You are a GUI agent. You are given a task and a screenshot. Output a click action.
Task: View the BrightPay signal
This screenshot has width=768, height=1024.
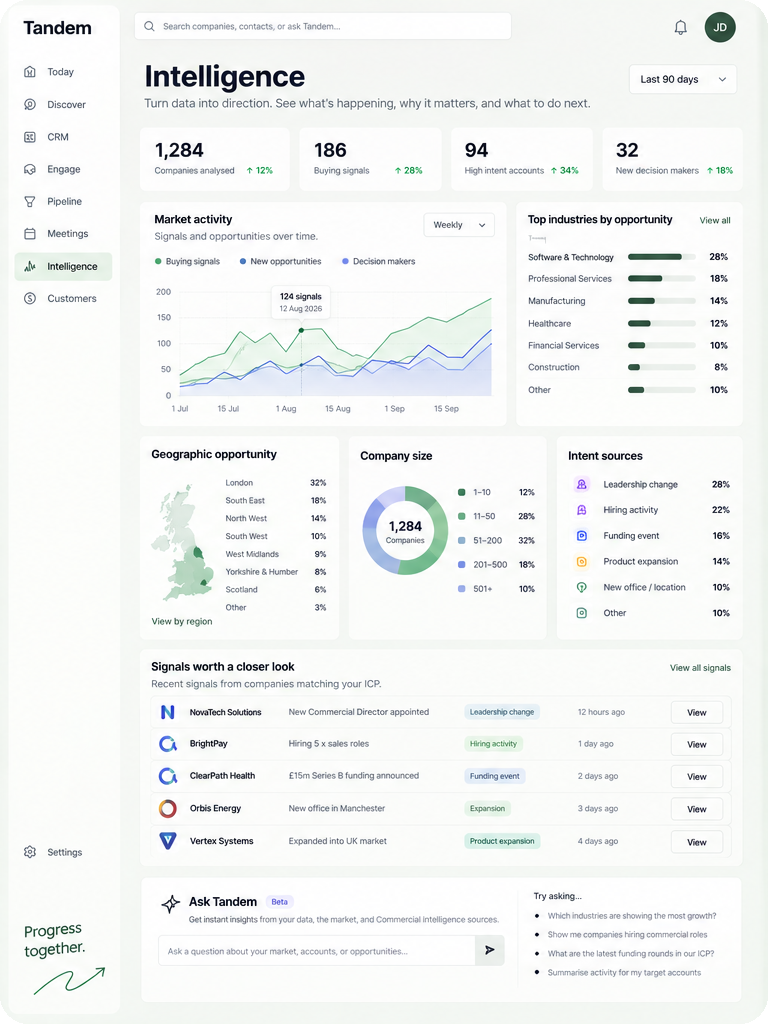coord(697,744)
